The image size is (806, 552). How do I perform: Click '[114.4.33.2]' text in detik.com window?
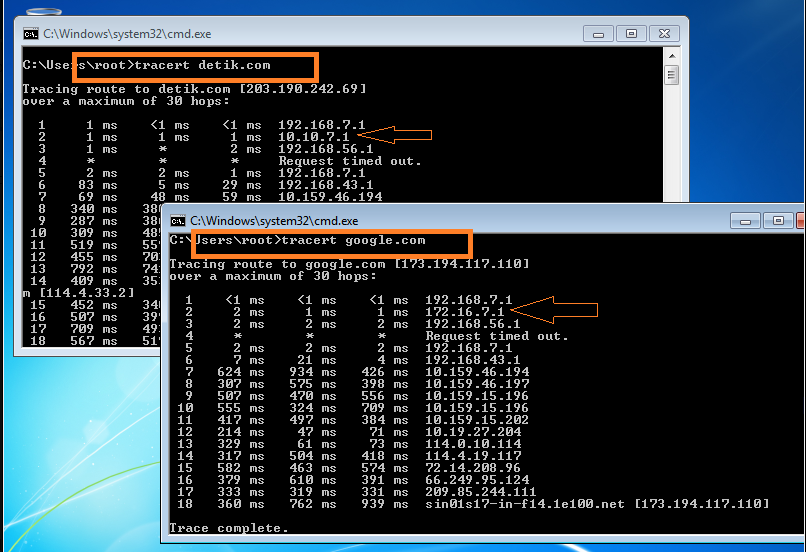(x=86, y=292)
